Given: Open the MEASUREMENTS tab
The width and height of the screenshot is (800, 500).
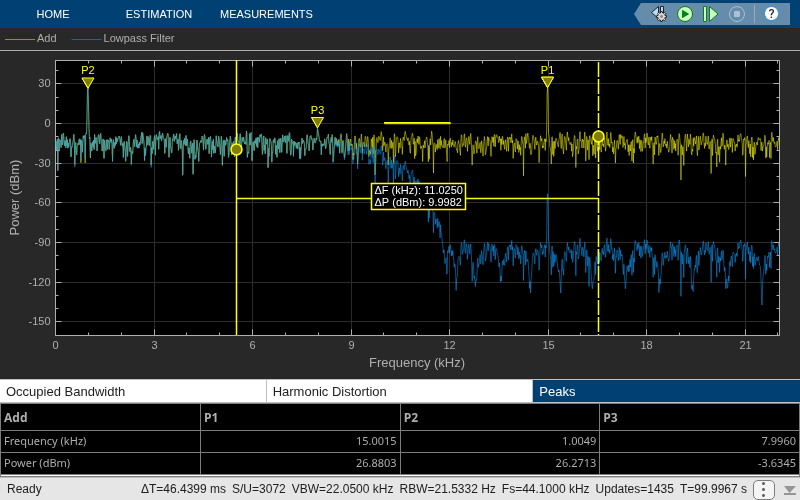Looking at the screenshot, I should click(266, 14).
